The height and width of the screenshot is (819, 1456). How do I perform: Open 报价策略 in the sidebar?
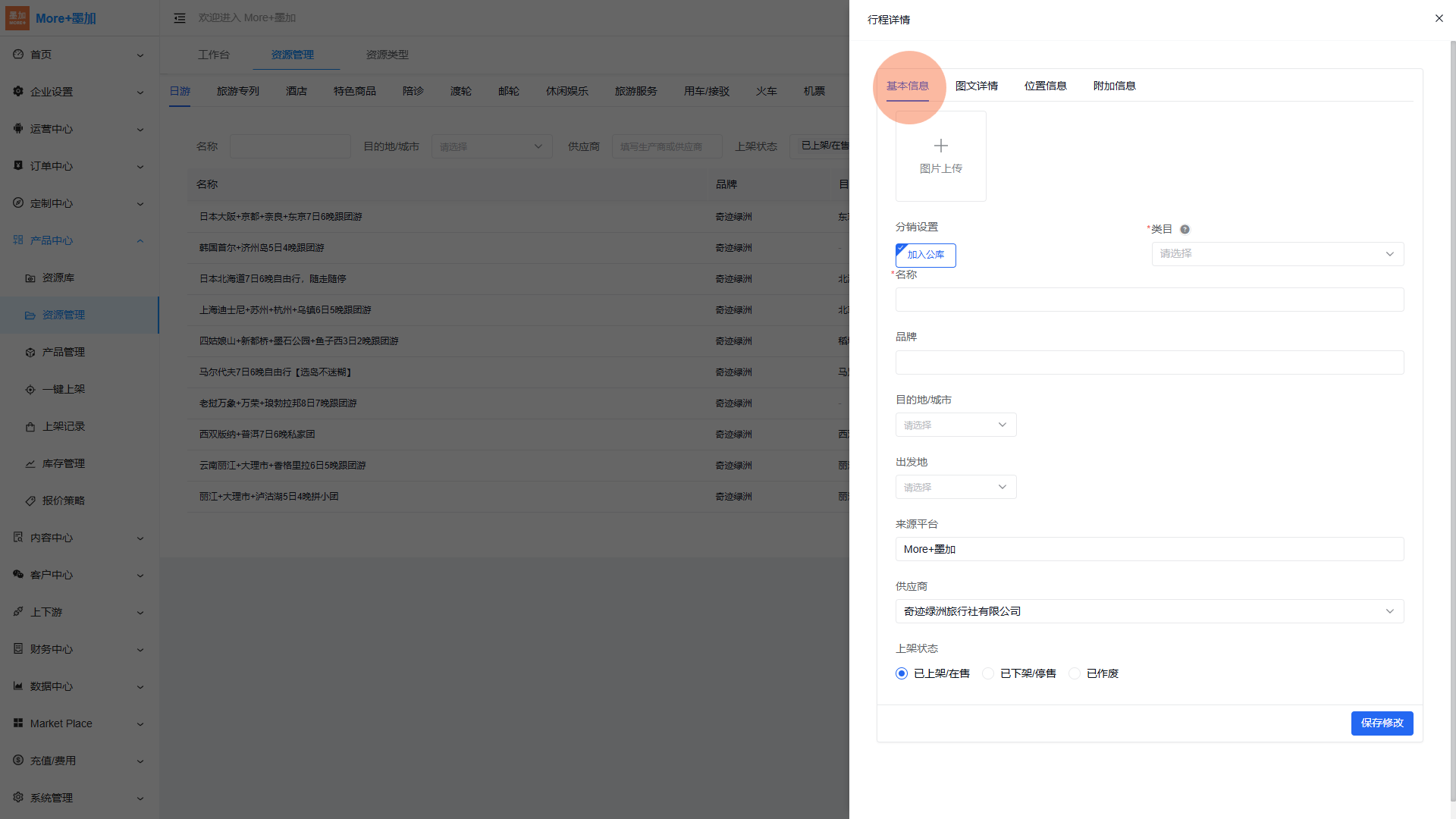64,500
